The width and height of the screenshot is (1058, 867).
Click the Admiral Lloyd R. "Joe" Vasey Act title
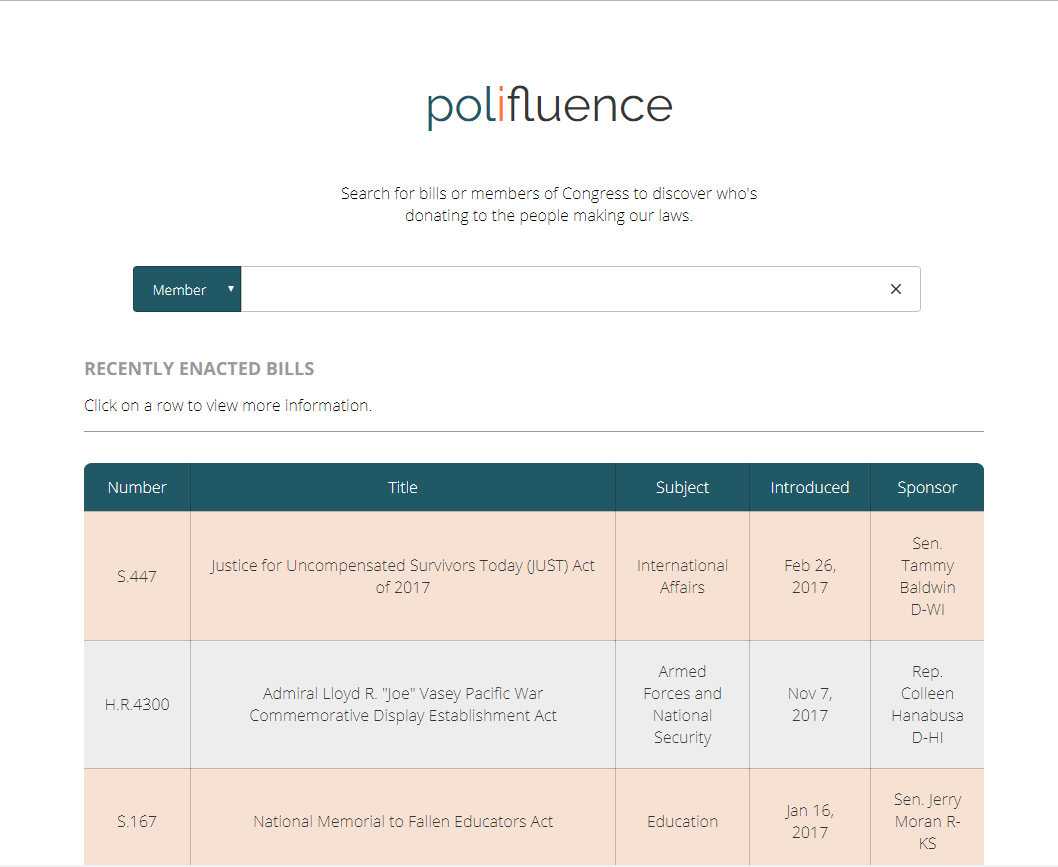pos(403,704)
